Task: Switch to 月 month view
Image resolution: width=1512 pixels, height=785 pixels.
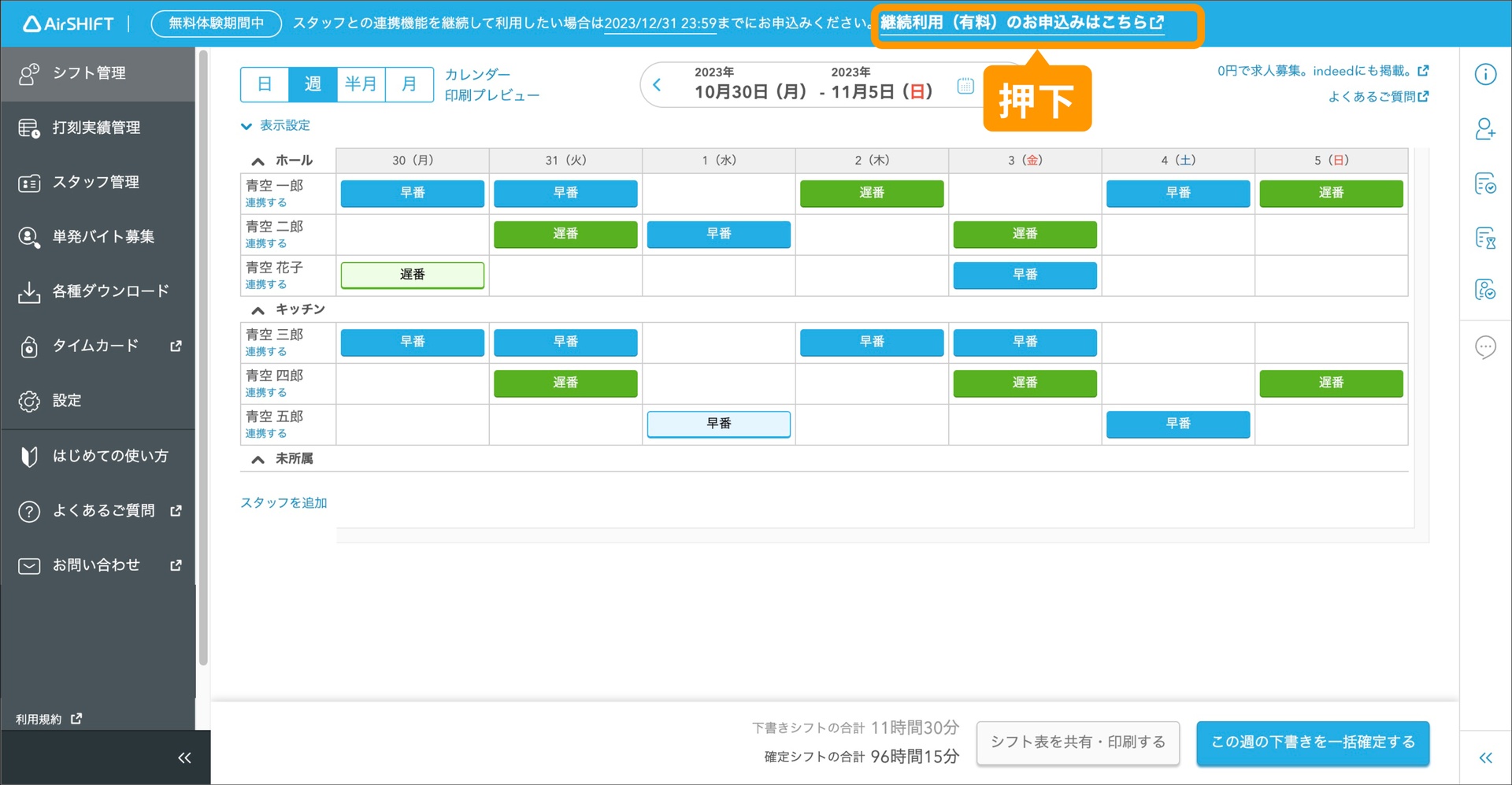Action: (409, 84)
